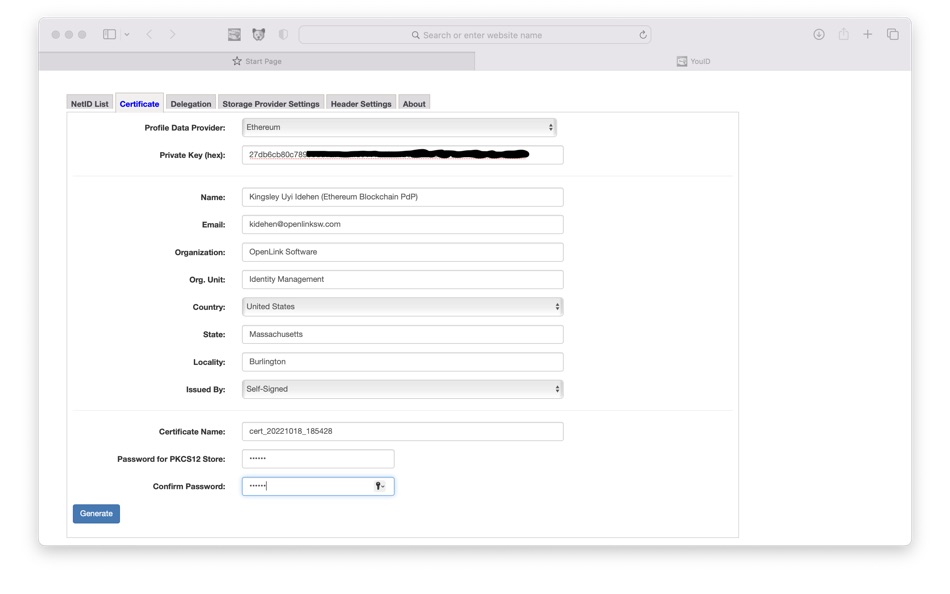Add a new tab with plus icon
The width and height of the screenshot is (950, 594).
coord(868,35)
